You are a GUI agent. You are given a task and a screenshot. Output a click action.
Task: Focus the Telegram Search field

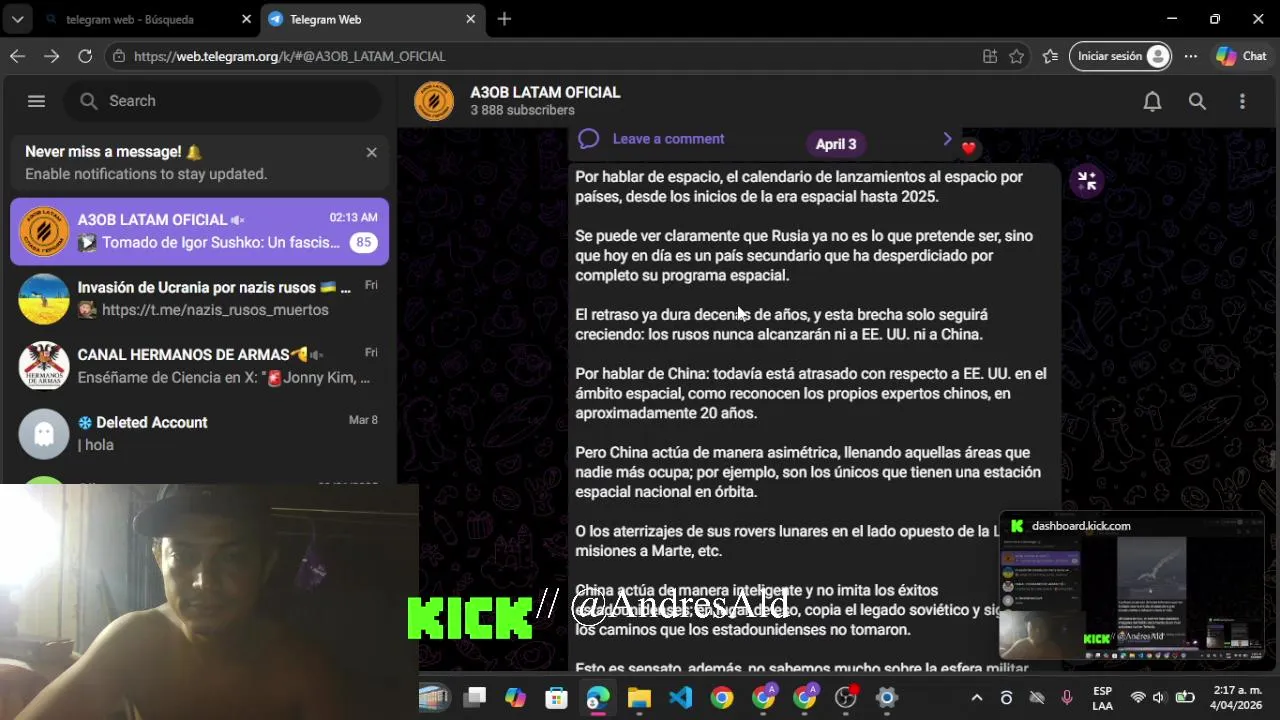coord(224,101)
